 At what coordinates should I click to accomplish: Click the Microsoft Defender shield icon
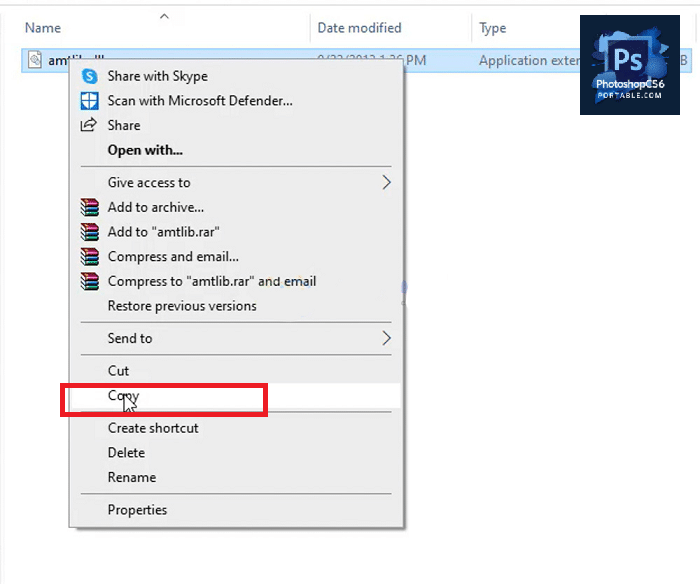tap(90, 101)
